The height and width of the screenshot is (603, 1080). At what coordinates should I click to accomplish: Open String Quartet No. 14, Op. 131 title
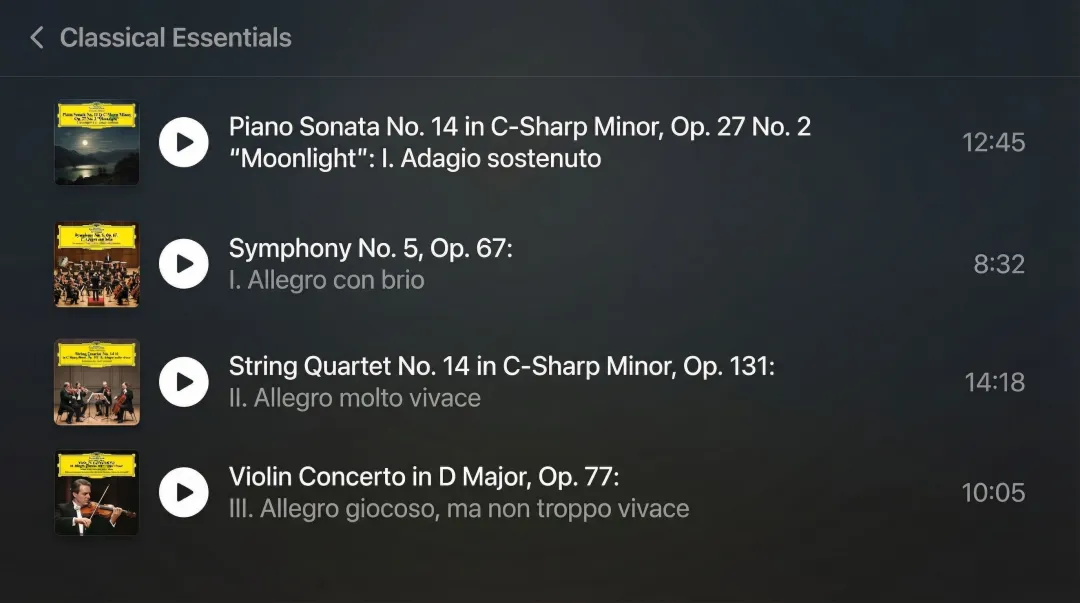tap(501, 366)
